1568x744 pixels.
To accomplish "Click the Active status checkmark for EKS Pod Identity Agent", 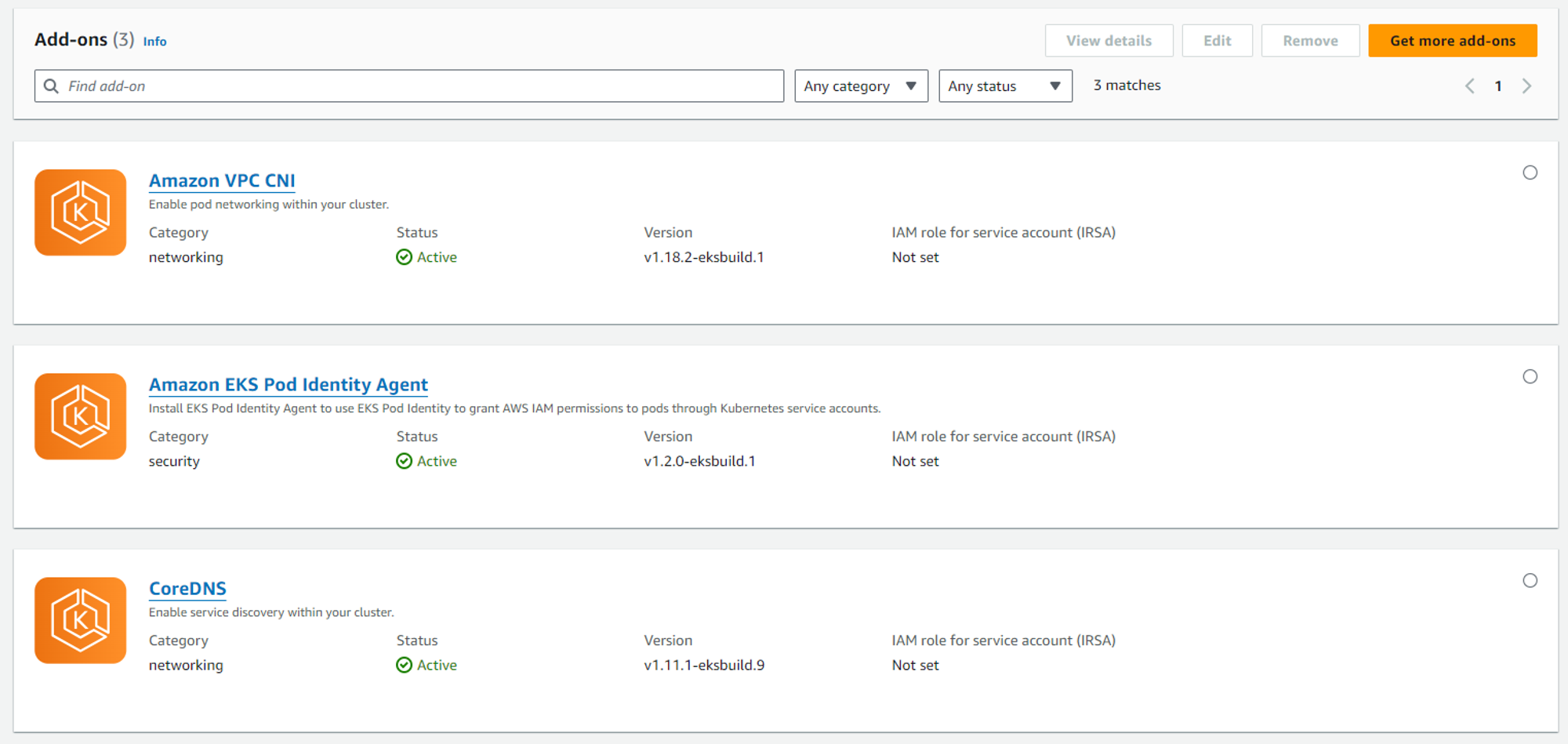I will 404,461.
